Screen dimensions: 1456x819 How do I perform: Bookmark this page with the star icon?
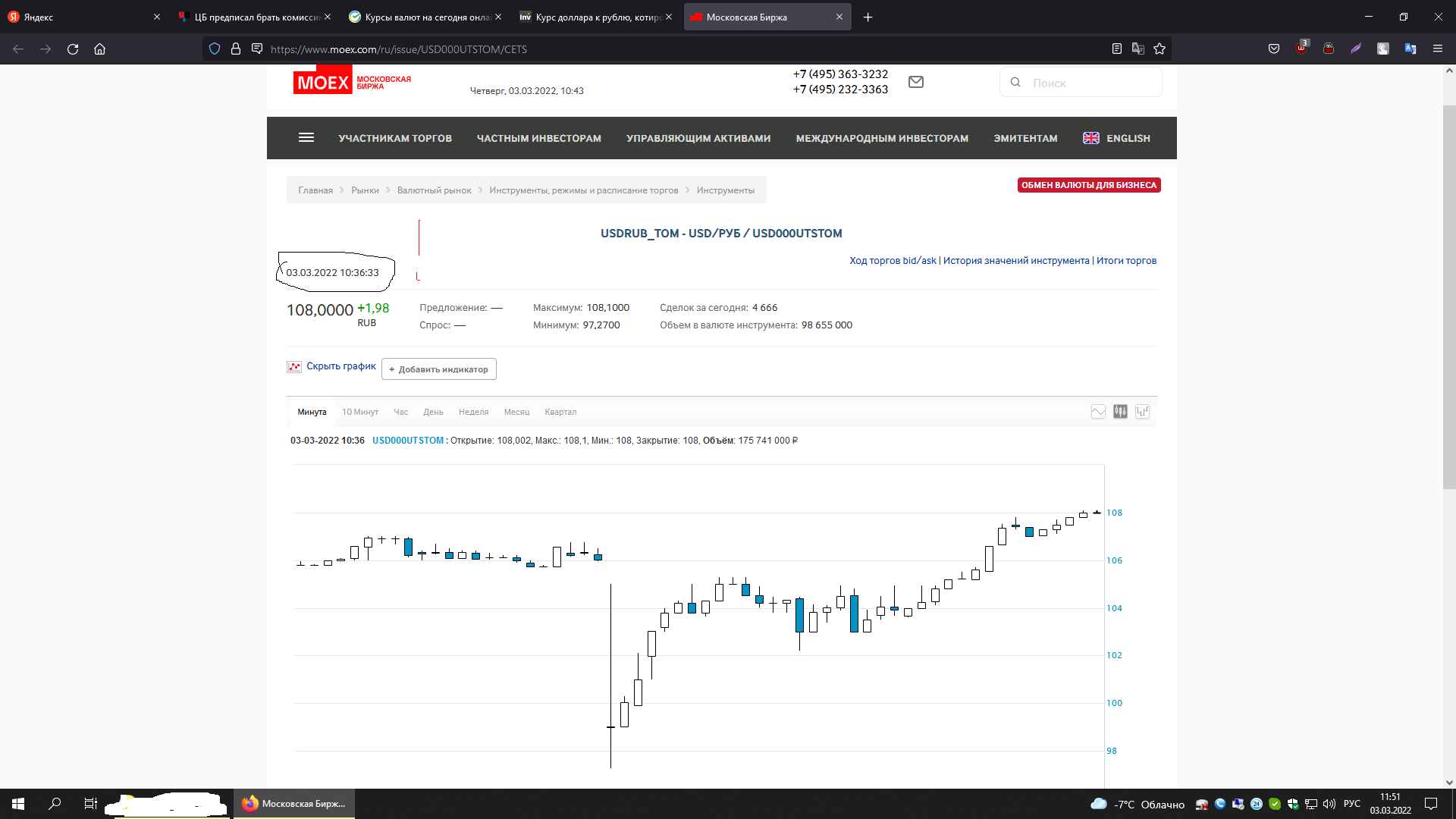1159,49
